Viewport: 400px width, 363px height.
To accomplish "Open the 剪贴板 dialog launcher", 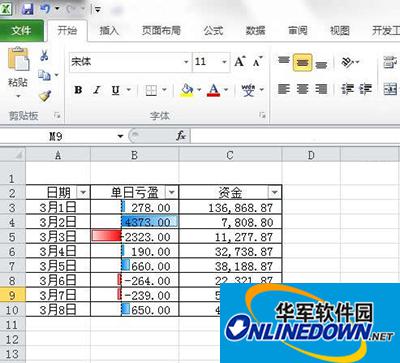I will (57, 116).
